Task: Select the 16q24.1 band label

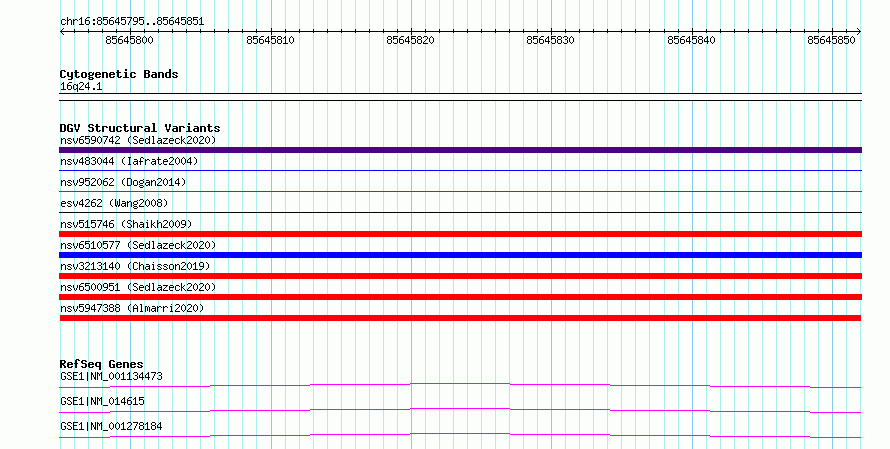Action: pos(81,86)
